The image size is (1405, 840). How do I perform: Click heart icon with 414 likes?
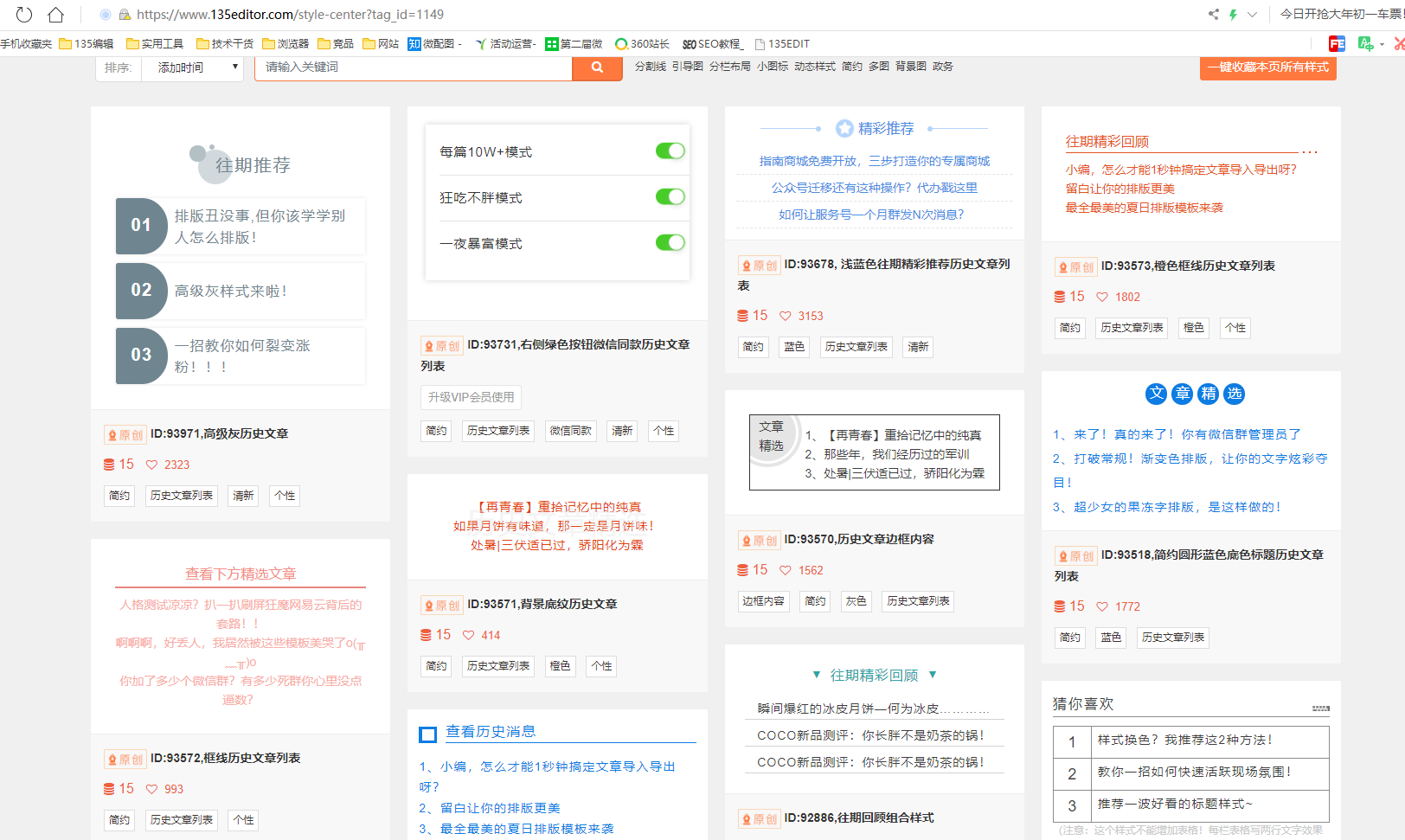click(x=469, y=635)
